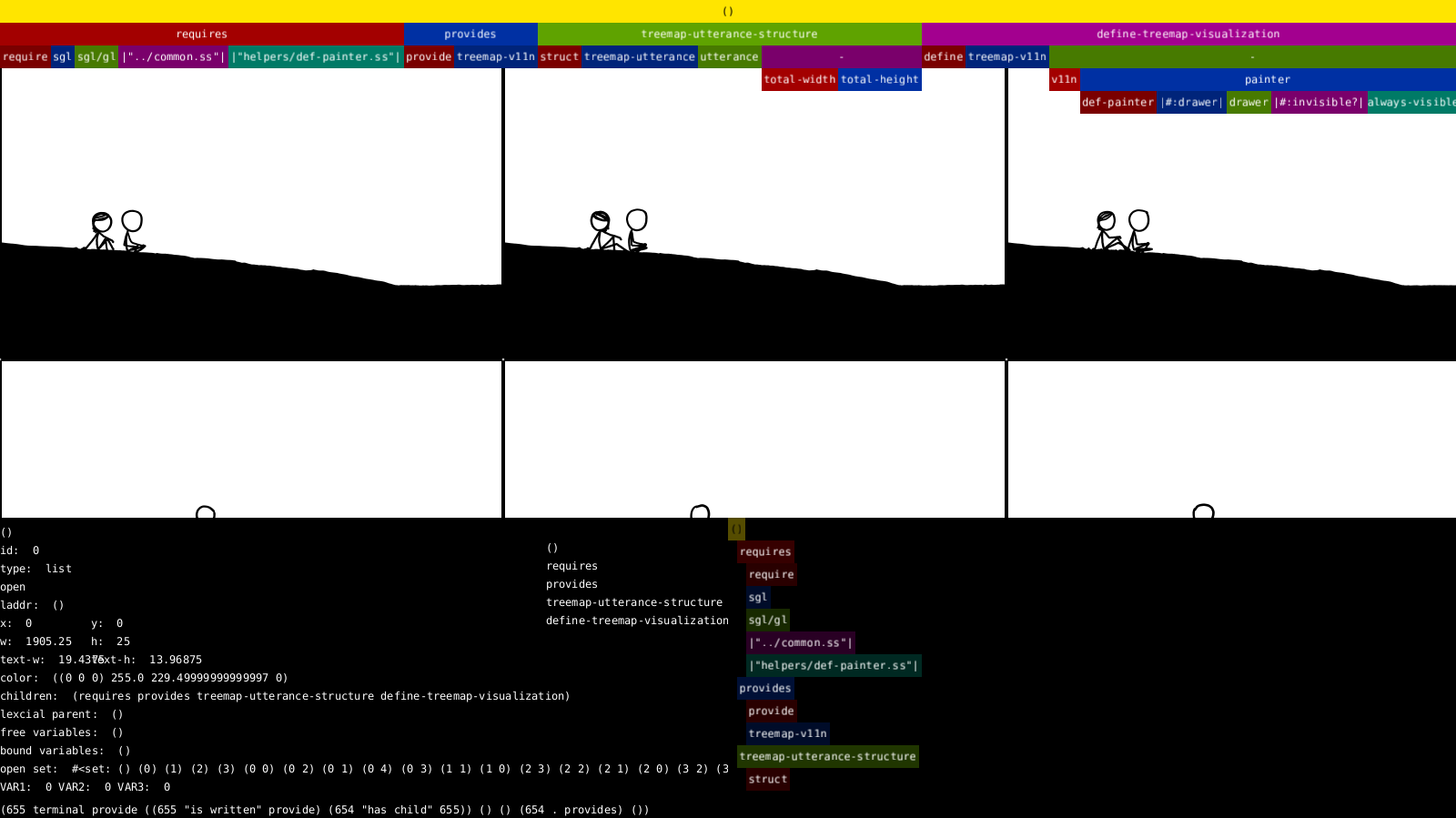Click the red "total-width" cell
Image resolution: width=1456 pixels, height=818 pixels.
[799, 79]
